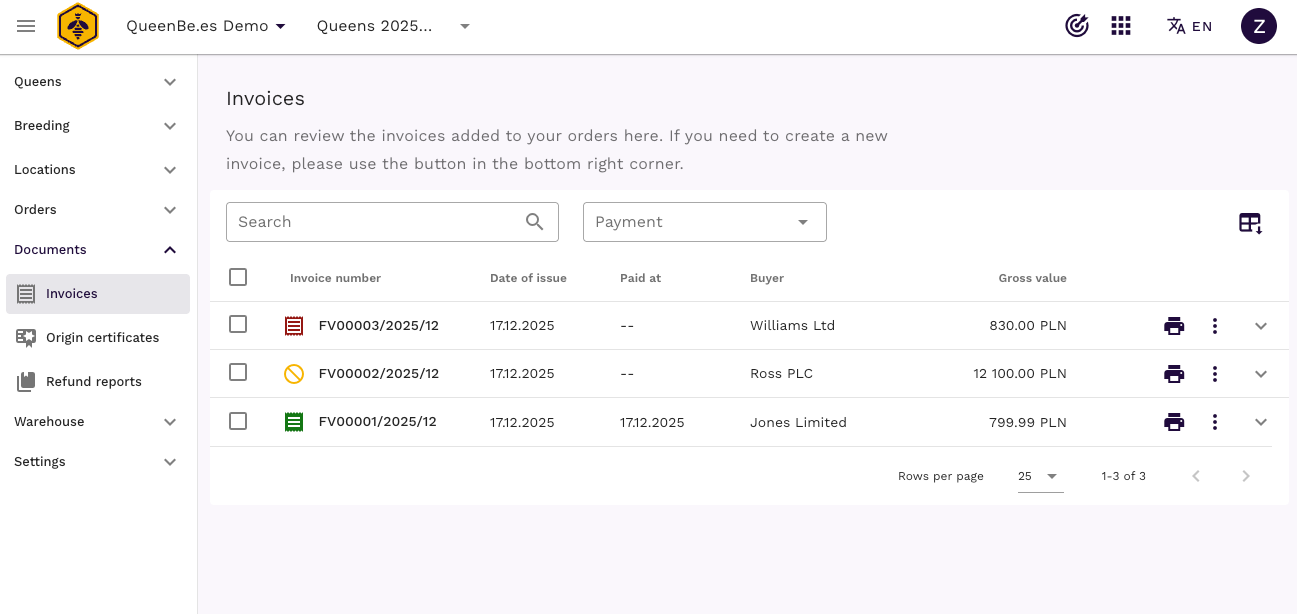Open the apps grid launcher
This screenshot has height=614, width=1297.
coord(1121,26)
